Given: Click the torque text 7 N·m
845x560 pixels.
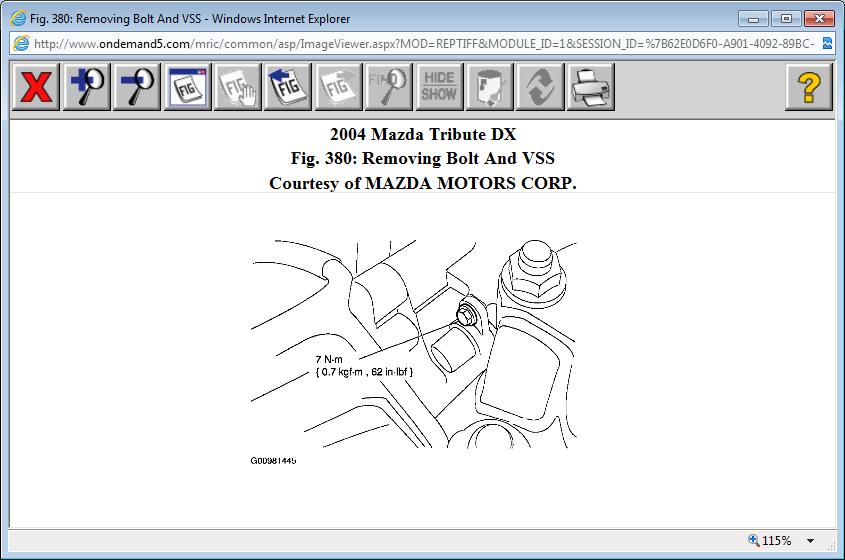Looking at the screenshot, I should [x=329, y=359].
